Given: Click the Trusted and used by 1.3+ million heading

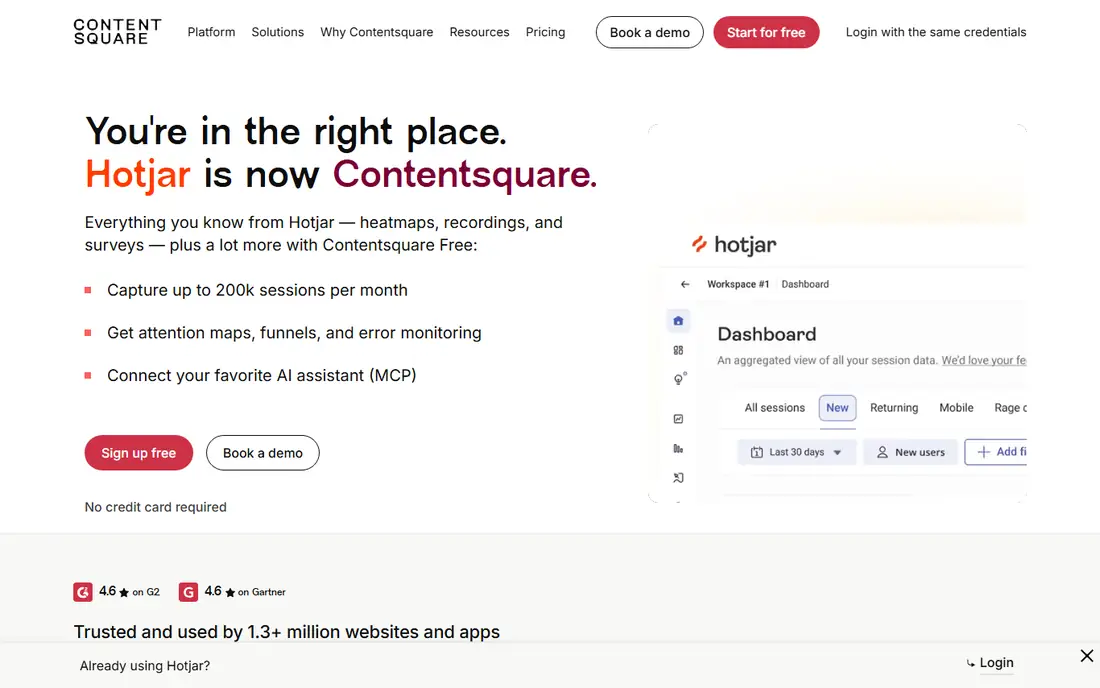Looking at the screenshot, I should click(287, 632).
